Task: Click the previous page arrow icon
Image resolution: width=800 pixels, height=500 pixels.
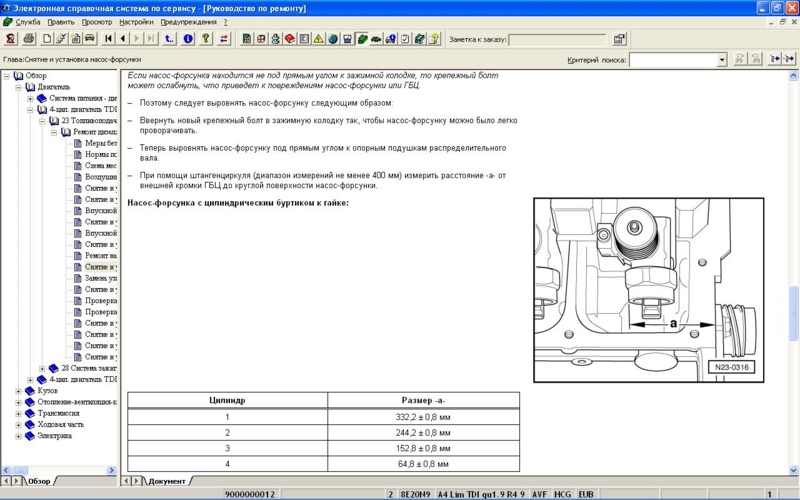Action: tap(123, 39)
